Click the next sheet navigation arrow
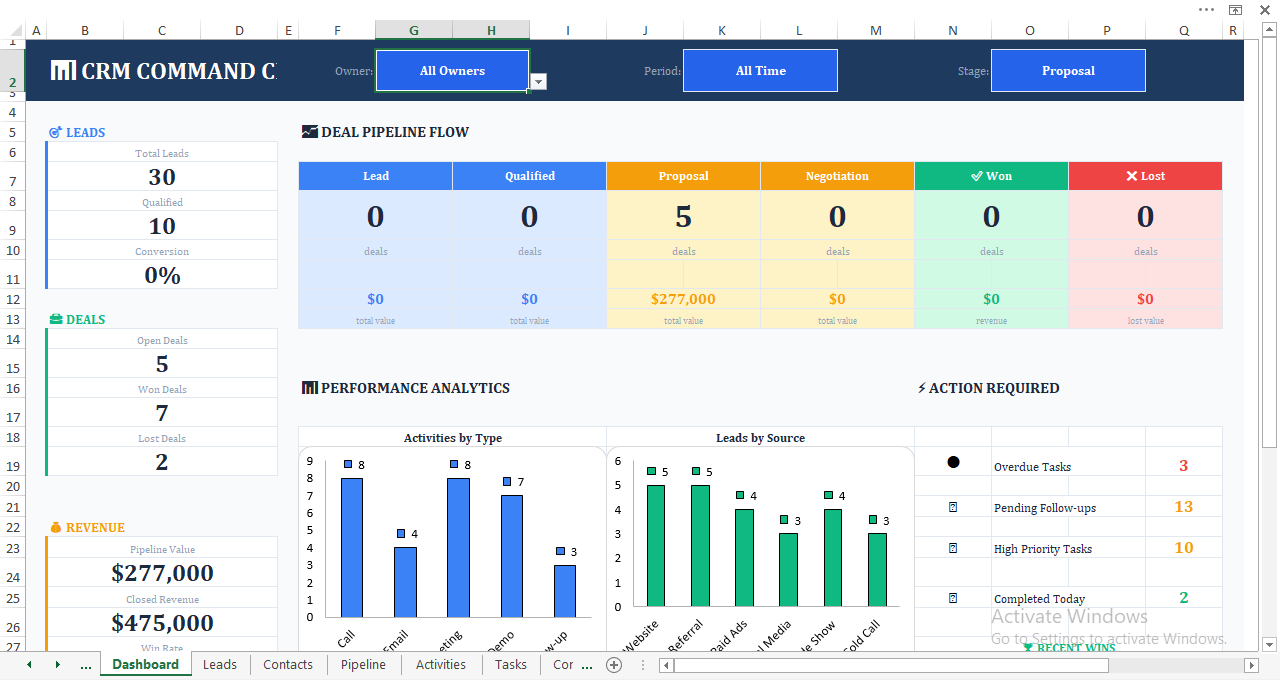This screenshot has width=1280, height=680. [x=57, y=665]
